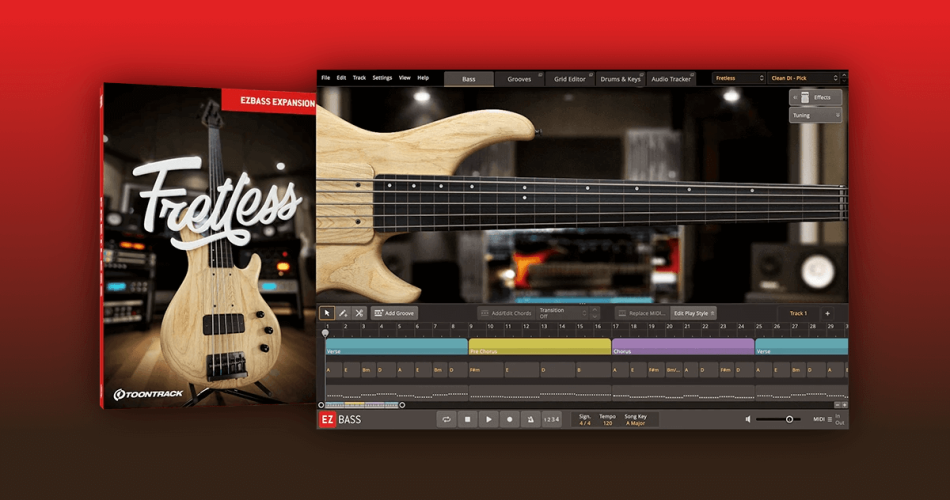950x500 pixels.
Task: Expand Edit Play Style panel
Action: 694,313
